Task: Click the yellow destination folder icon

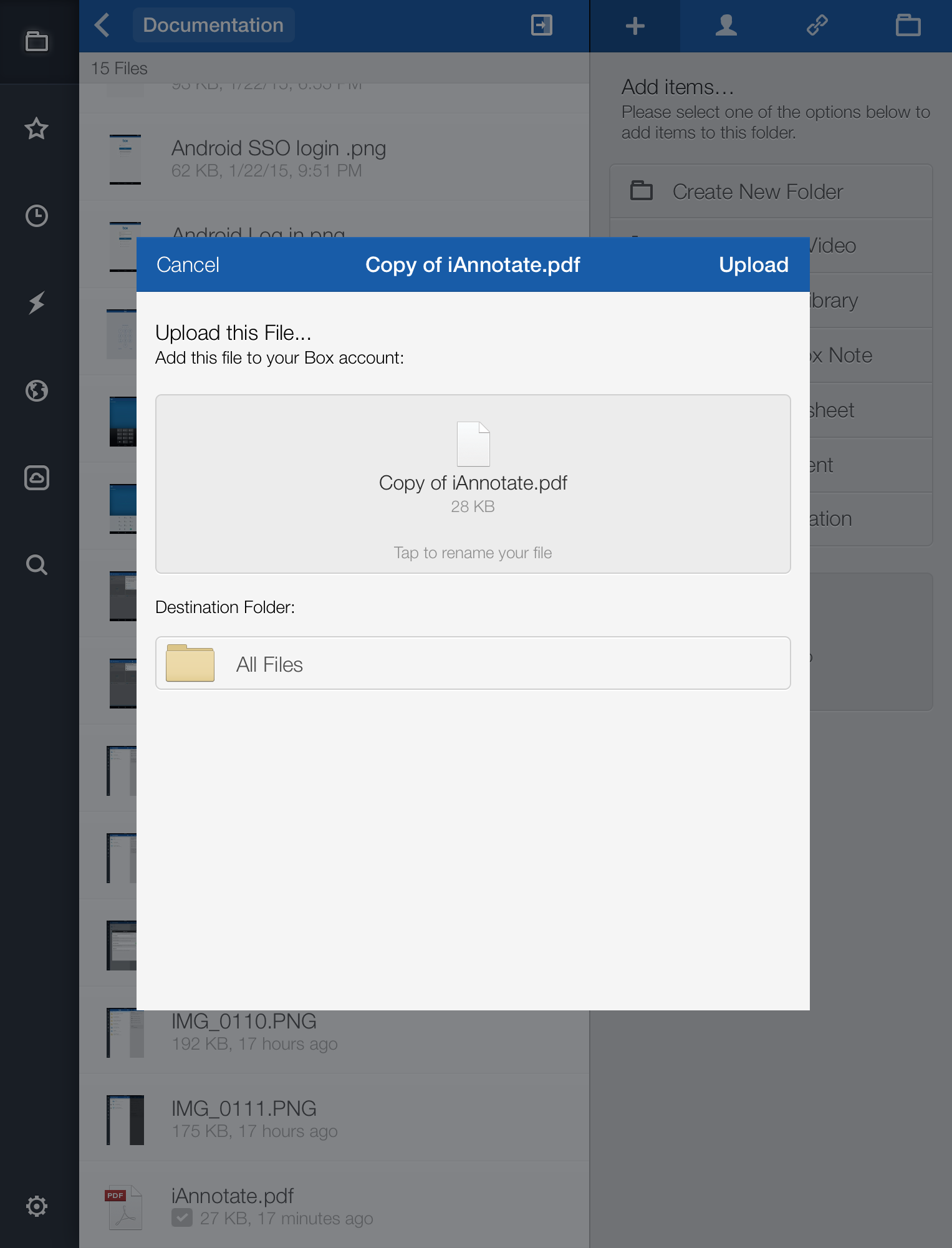Action: (x=190, y=663)
